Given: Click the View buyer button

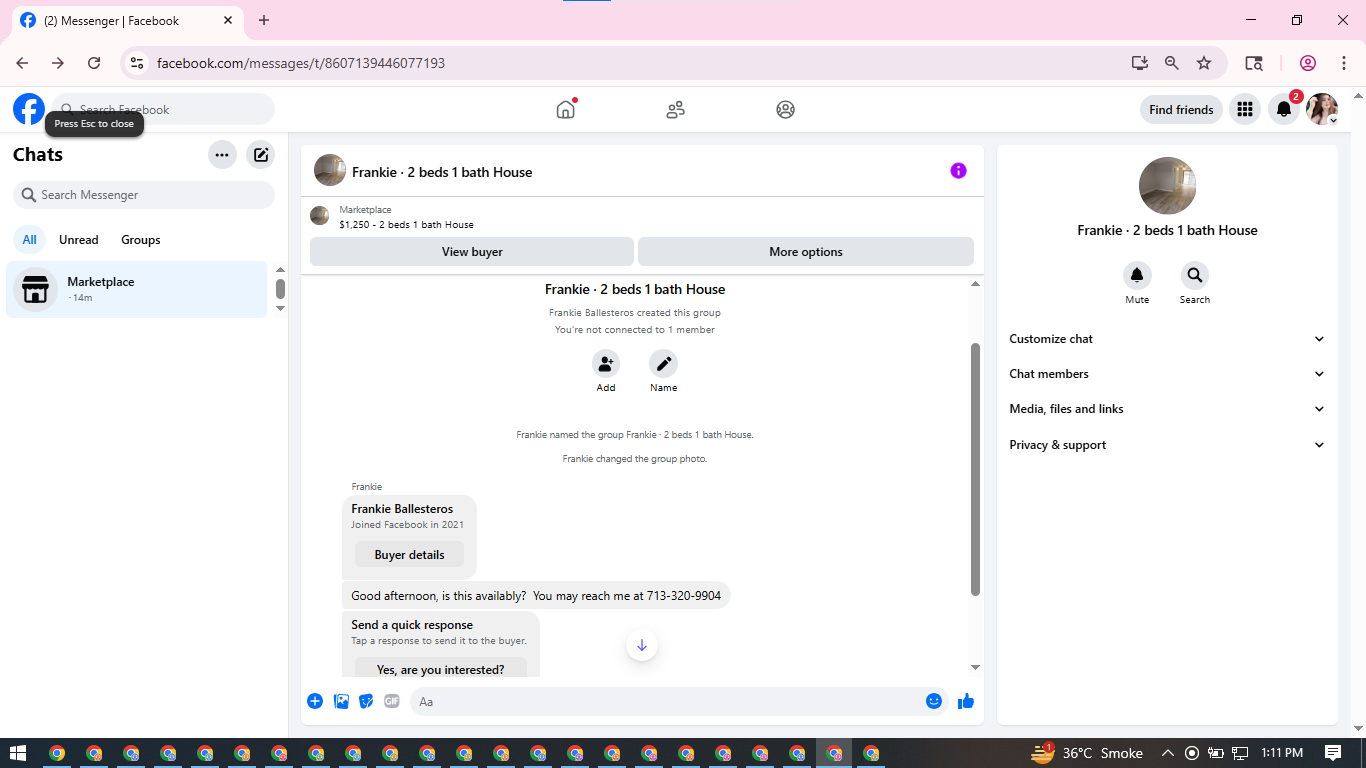Looking at the screenshot, I should (472, 252).
